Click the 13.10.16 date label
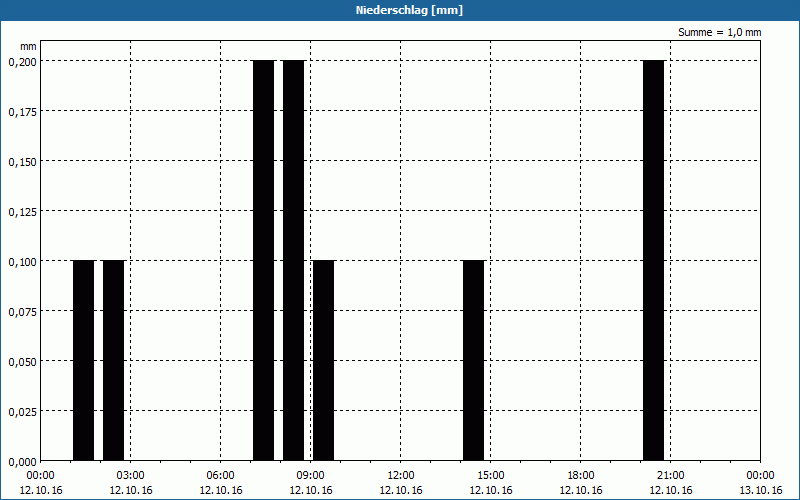Viewport: 800px width, 500px height. tap(760, 490)
